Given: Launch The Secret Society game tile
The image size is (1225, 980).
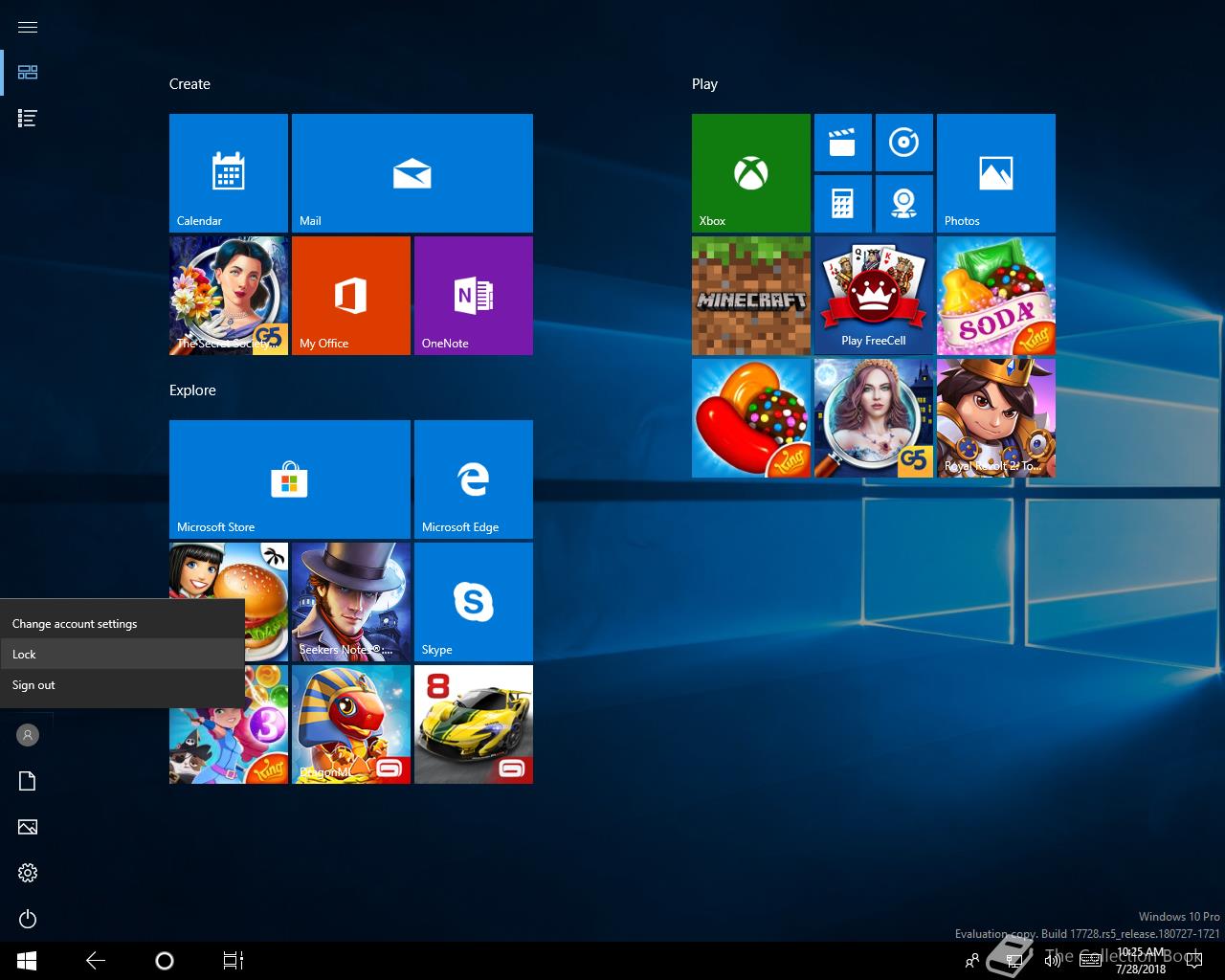Looking at the screenshot, I should tap(229, 296).
